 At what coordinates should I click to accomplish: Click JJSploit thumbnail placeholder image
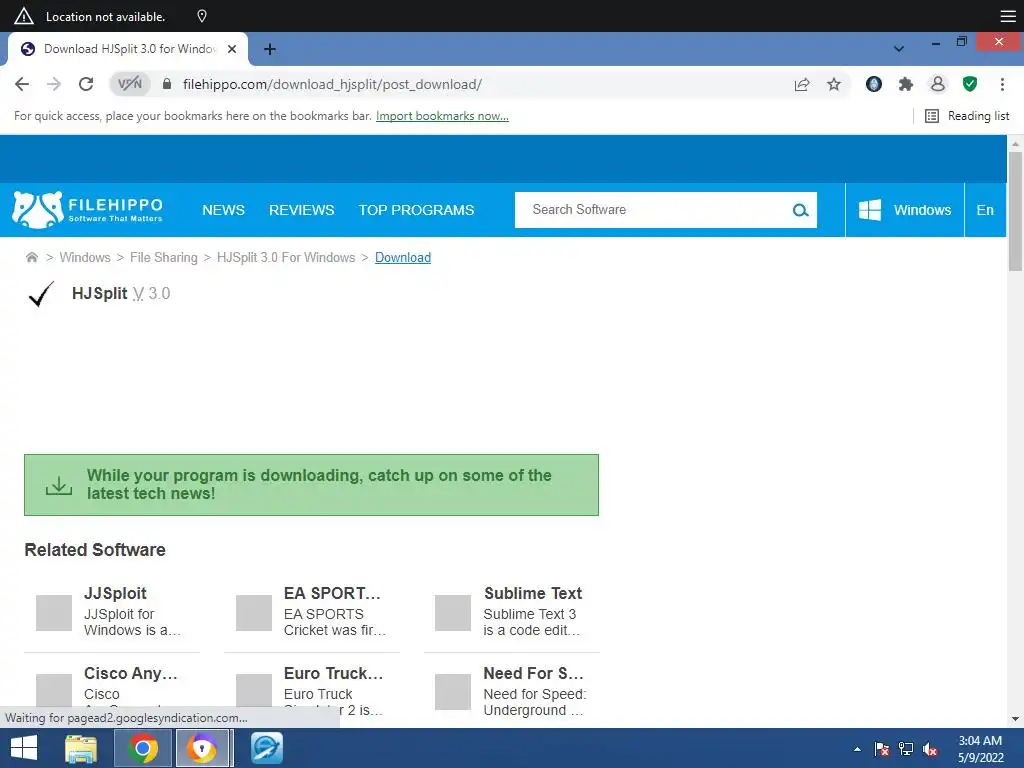click(x=54, y=613)
